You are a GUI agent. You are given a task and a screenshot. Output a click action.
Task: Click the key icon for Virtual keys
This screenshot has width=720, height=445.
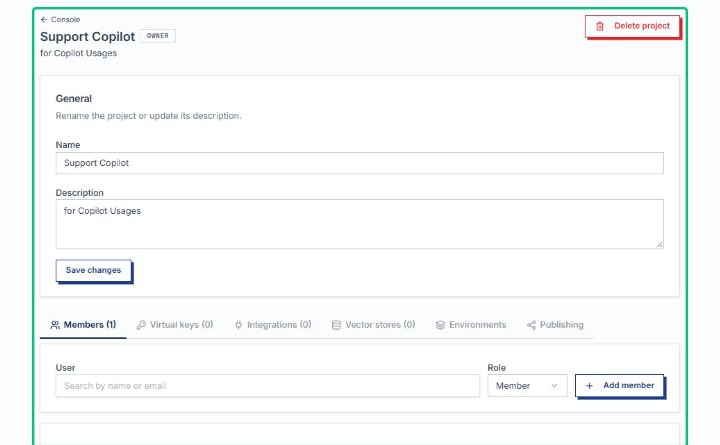pos(141,325)
